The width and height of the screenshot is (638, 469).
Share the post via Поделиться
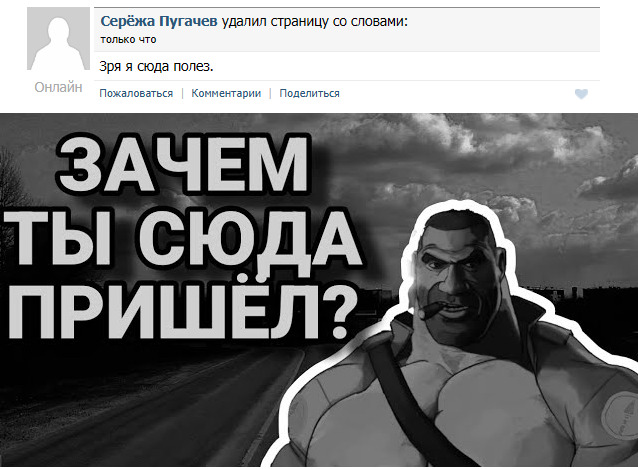[309, 93]
